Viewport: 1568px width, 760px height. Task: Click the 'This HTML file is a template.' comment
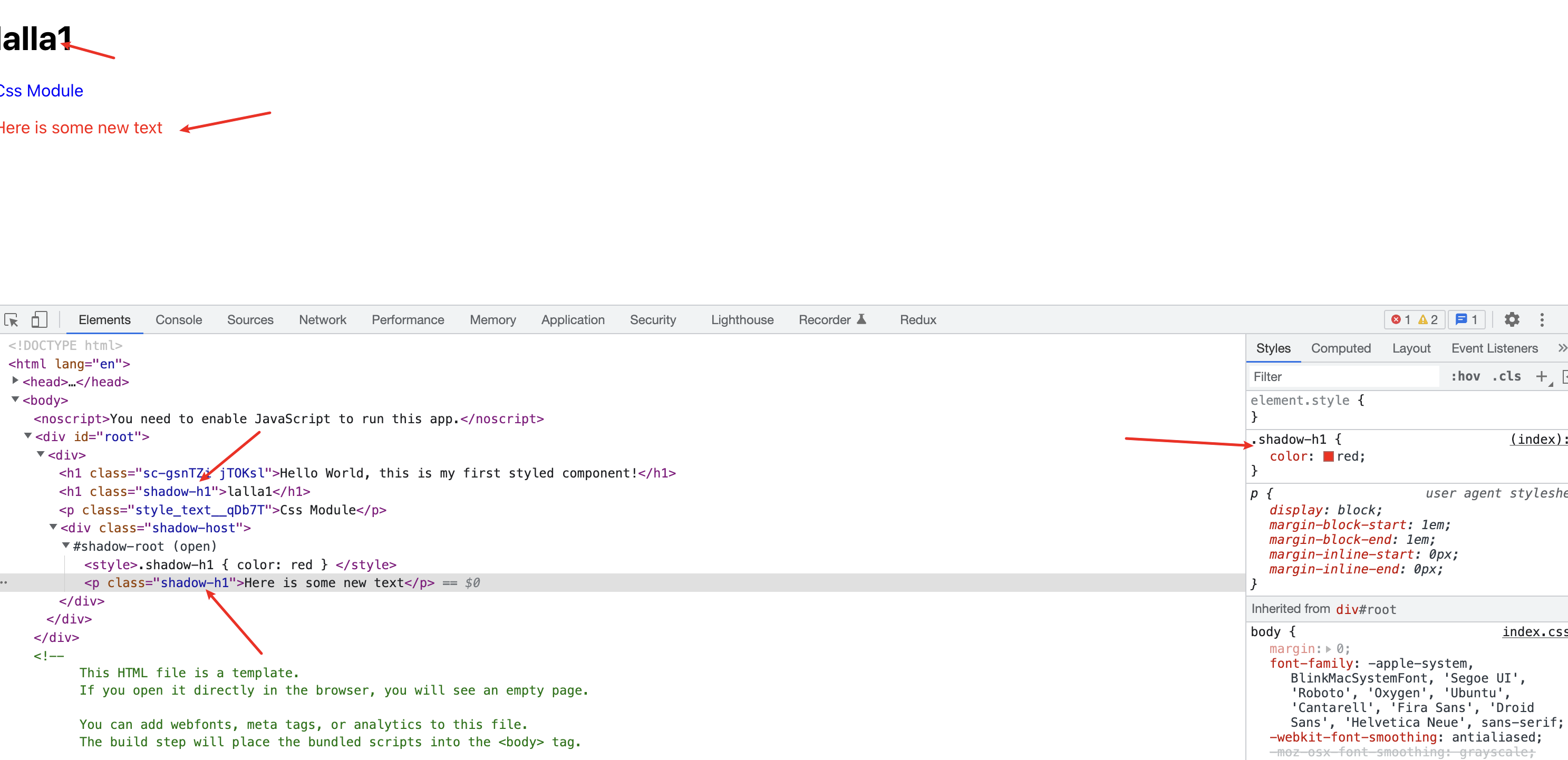189,673
